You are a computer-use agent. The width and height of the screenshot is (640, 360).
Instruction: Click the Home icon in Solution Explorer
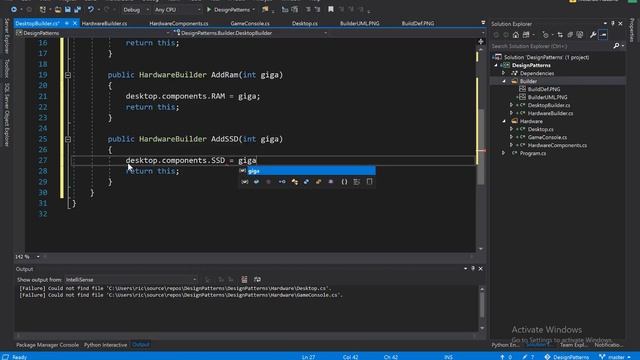[x=516, y=35]
